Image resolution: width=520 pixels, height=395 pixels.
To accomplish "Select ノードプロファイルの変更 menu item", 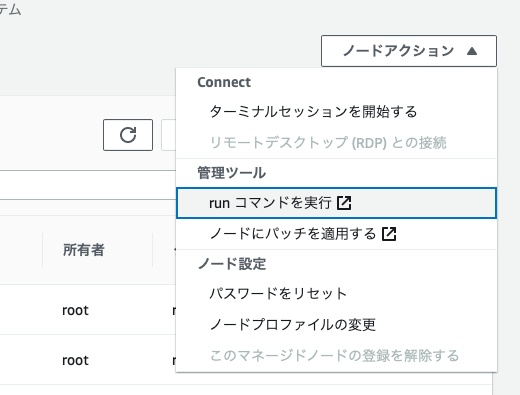I will tap(336, 324).
